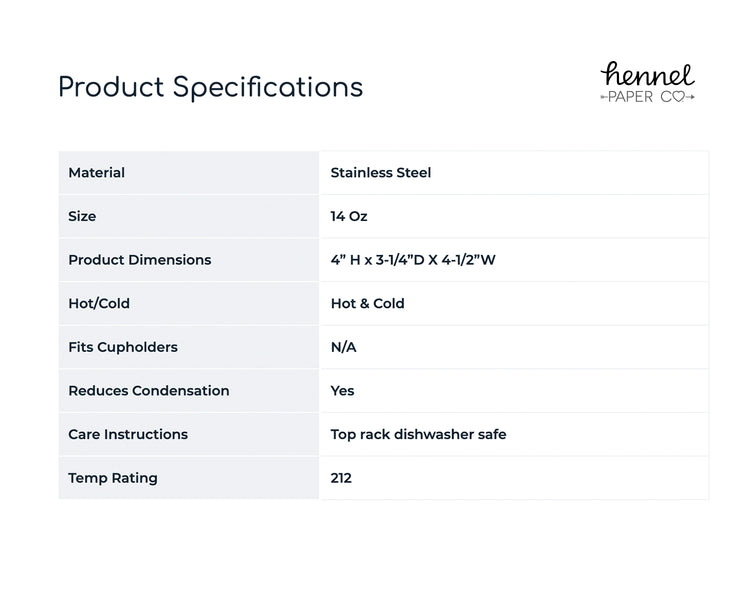Viewport: 750px width, 600px height.
Task: Click the 212 temperature value
Action: (341, 478)
